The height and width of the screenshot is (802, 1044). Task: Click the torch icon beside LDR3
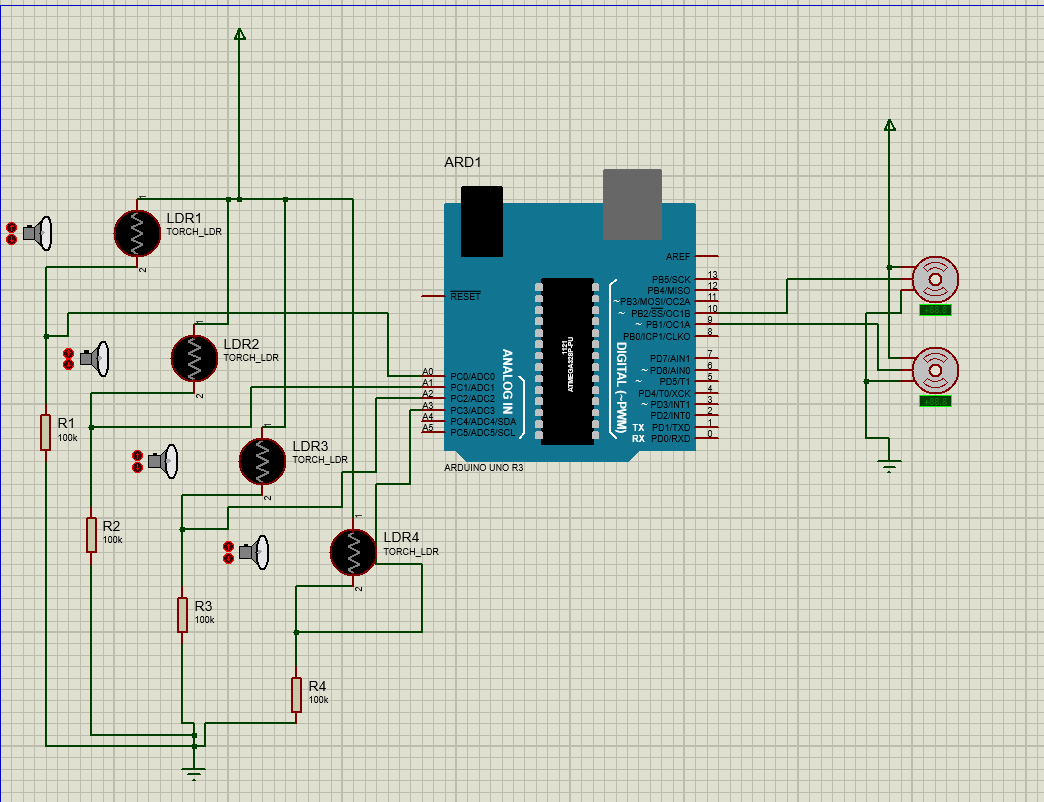[x=164, y=461]
